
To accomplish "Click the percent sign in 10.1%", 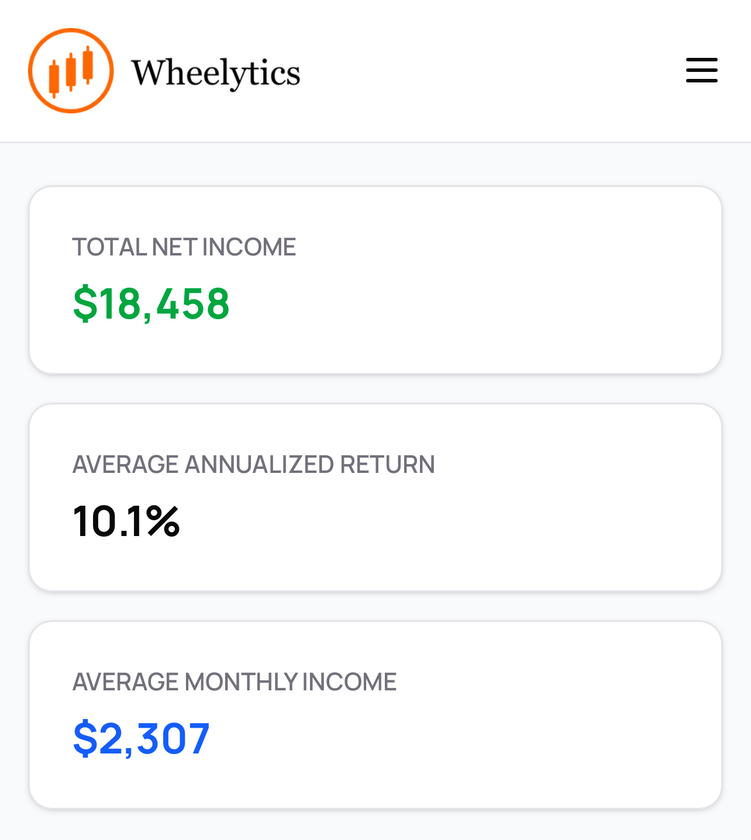I will click(163, 521).
